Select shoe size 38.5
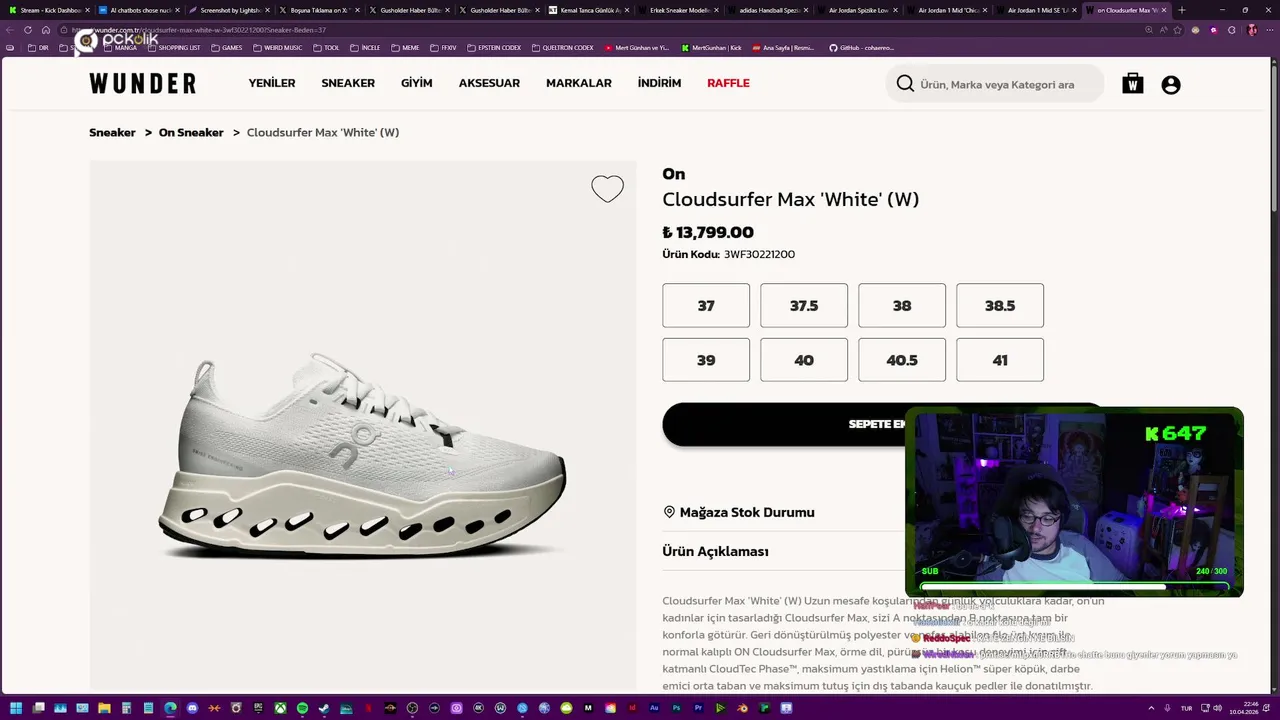Screen dimensions: 1280x720 1000,305
